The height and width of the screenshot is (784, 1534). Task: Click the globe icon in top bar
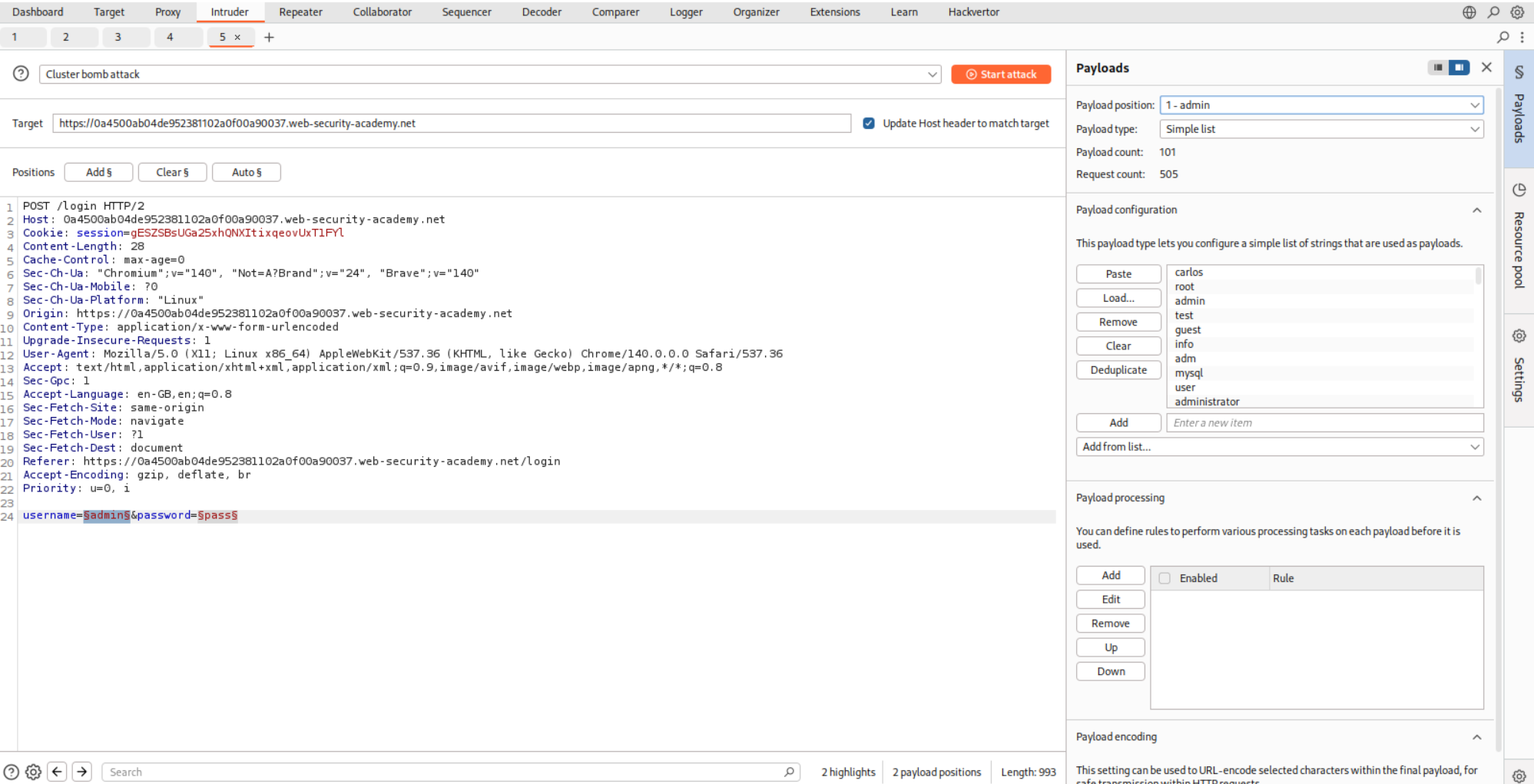(x=1469, y=12)
